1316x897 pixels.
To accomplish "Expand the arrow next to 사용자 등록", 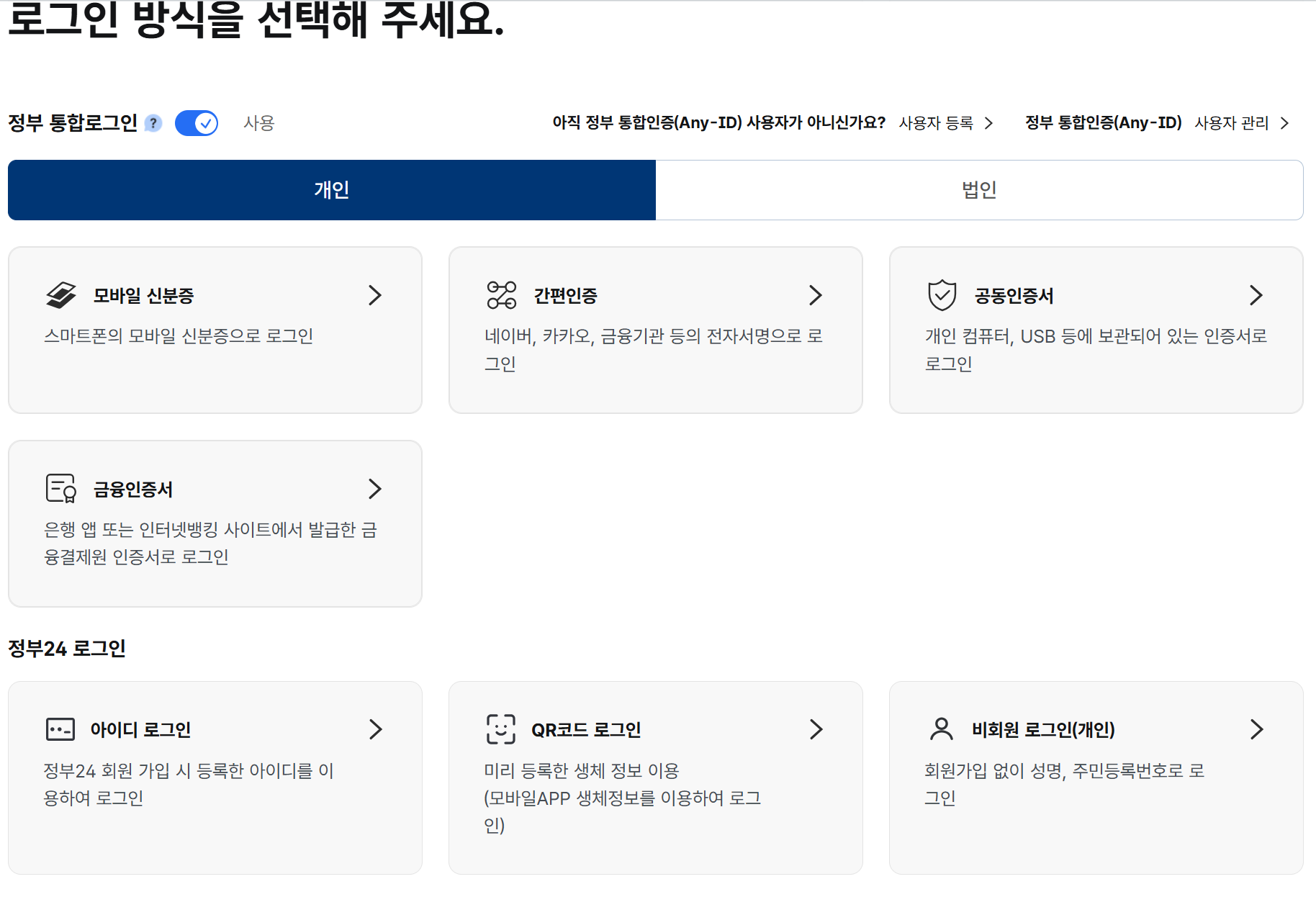I will click(989, 123).
